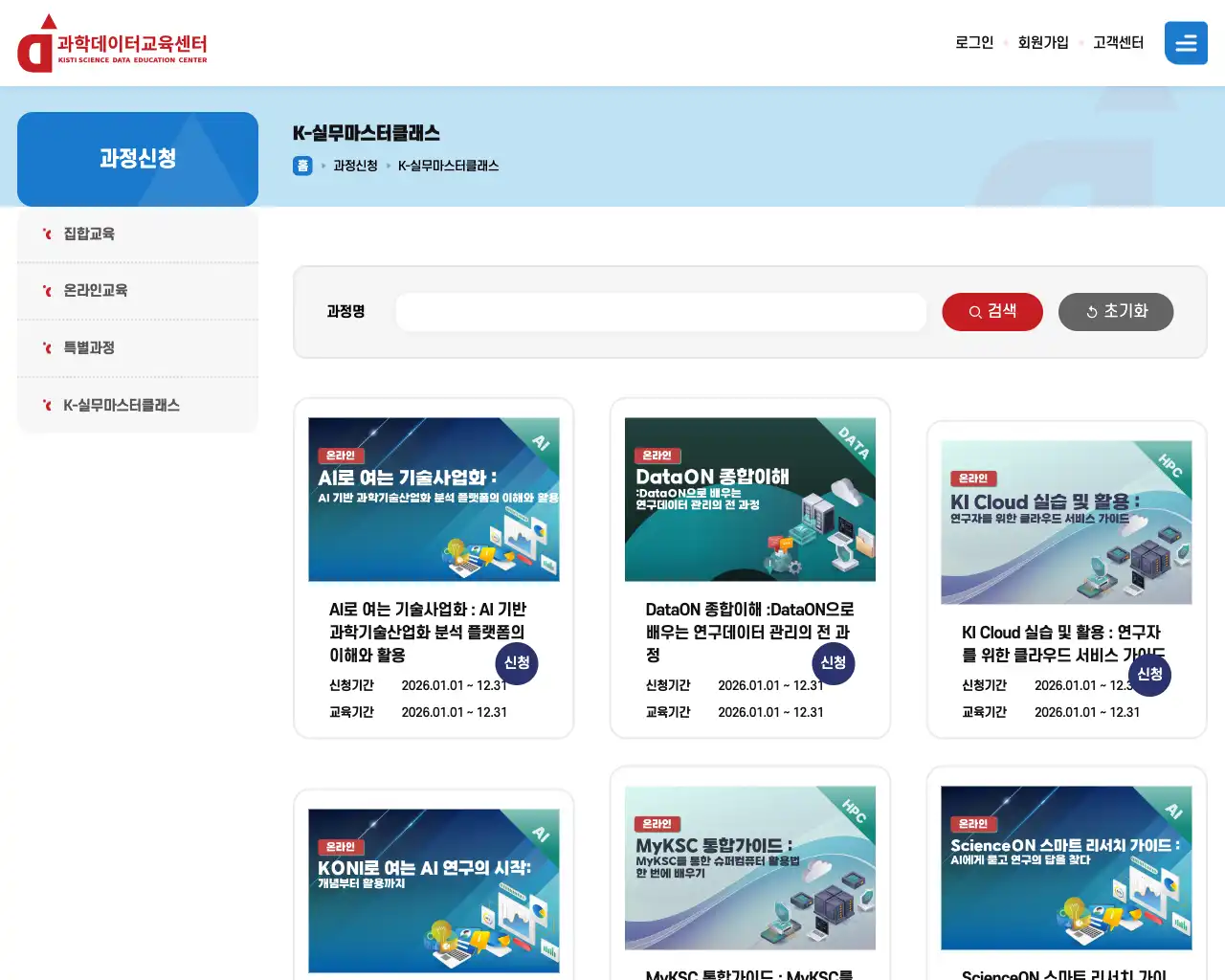Click 과정신청 in the breadcrumb
This screenshot has width=1225, height=980.
pos(355,166)
